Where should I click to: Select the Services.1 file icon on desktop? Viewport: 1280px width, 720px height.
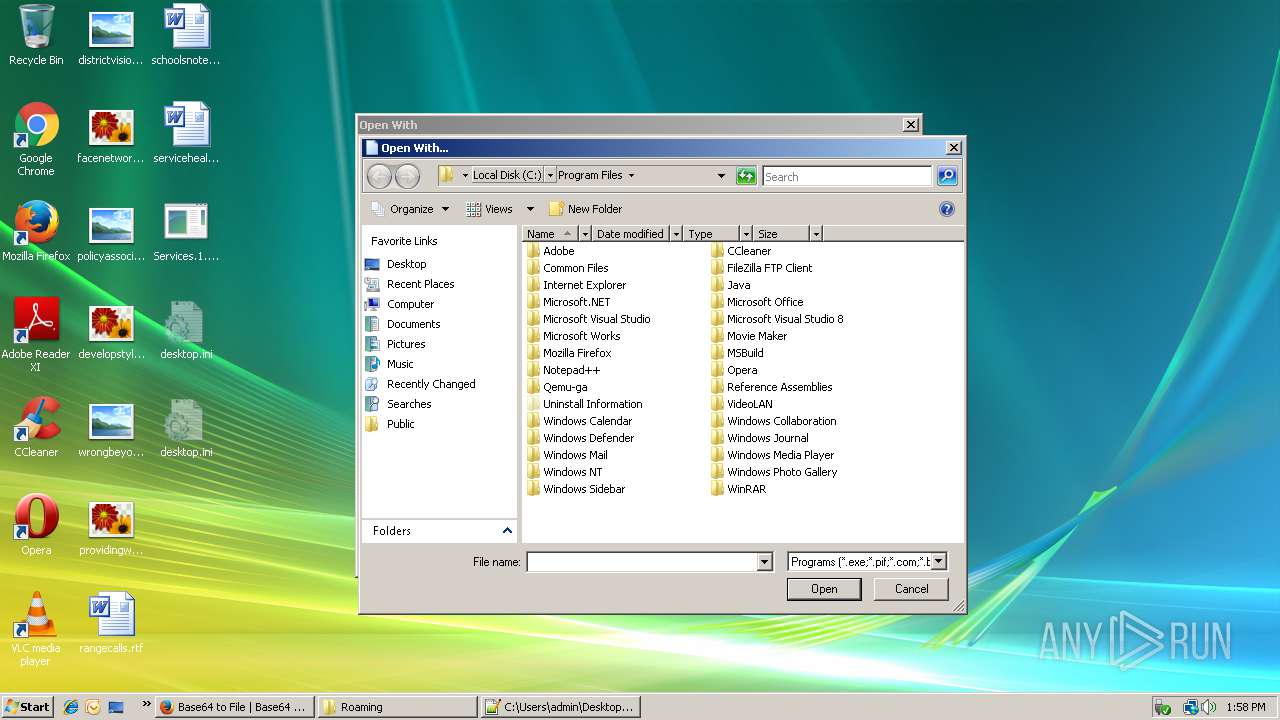[186, 231]
